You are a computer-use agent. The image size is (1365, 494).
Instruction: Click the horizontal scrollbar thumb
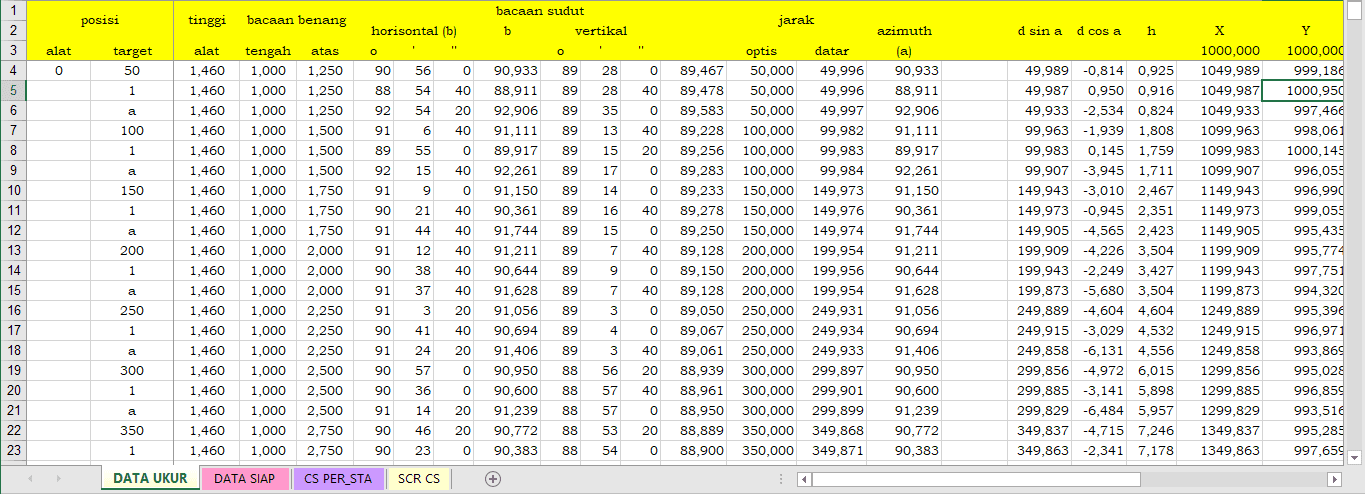[x=976, y=479]
